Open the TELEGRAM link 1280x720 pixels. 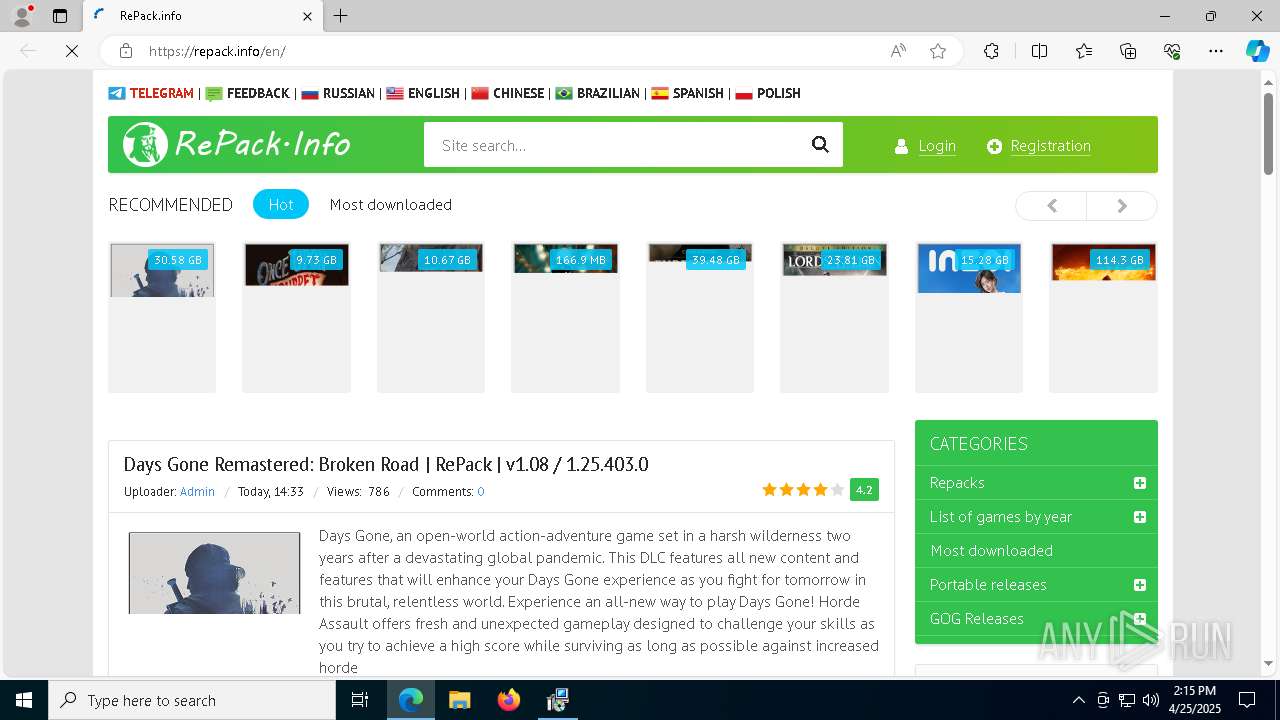pyautogui.click(x=151, y=93)
